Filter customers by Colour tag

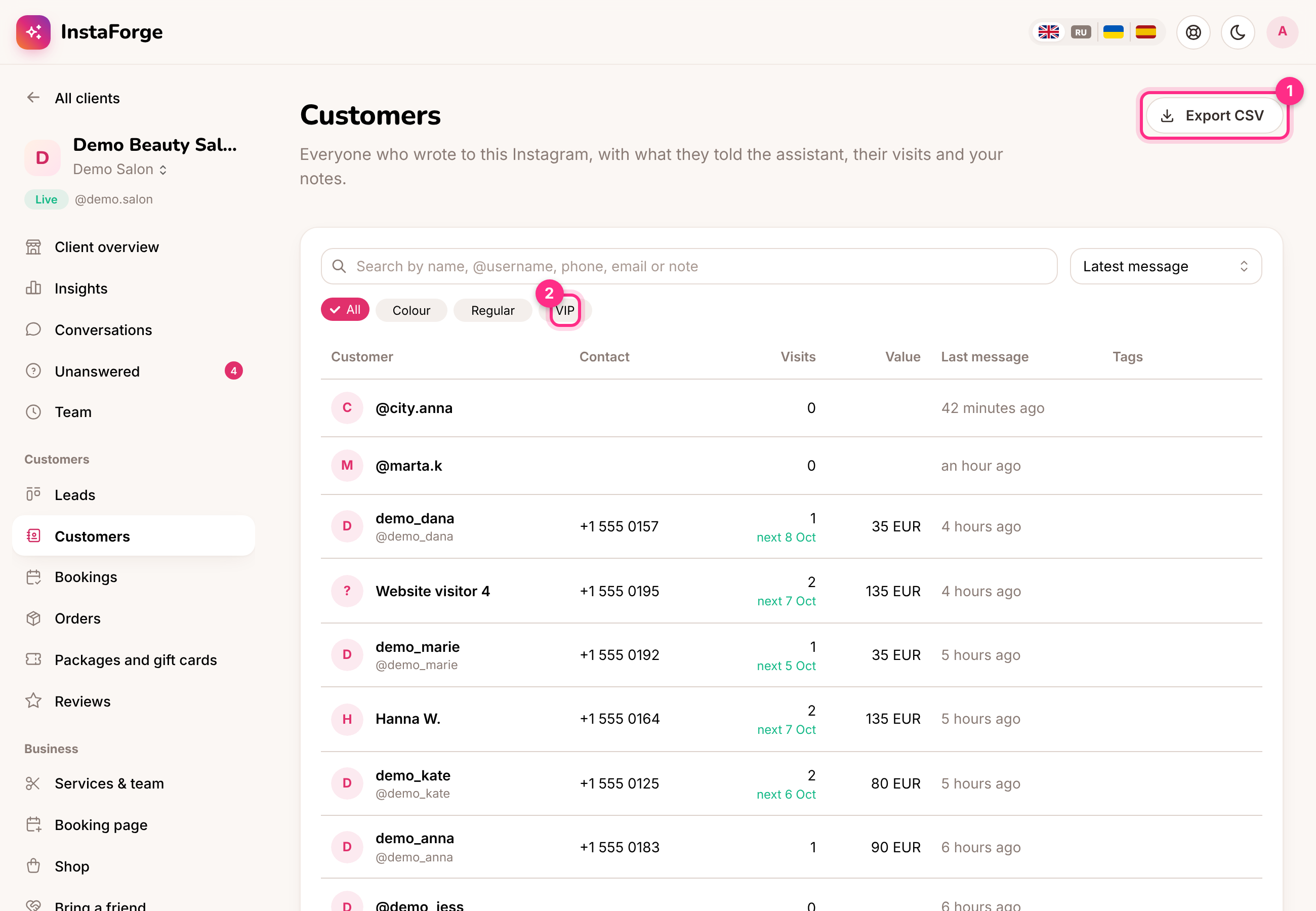click(x=411, y=311)
